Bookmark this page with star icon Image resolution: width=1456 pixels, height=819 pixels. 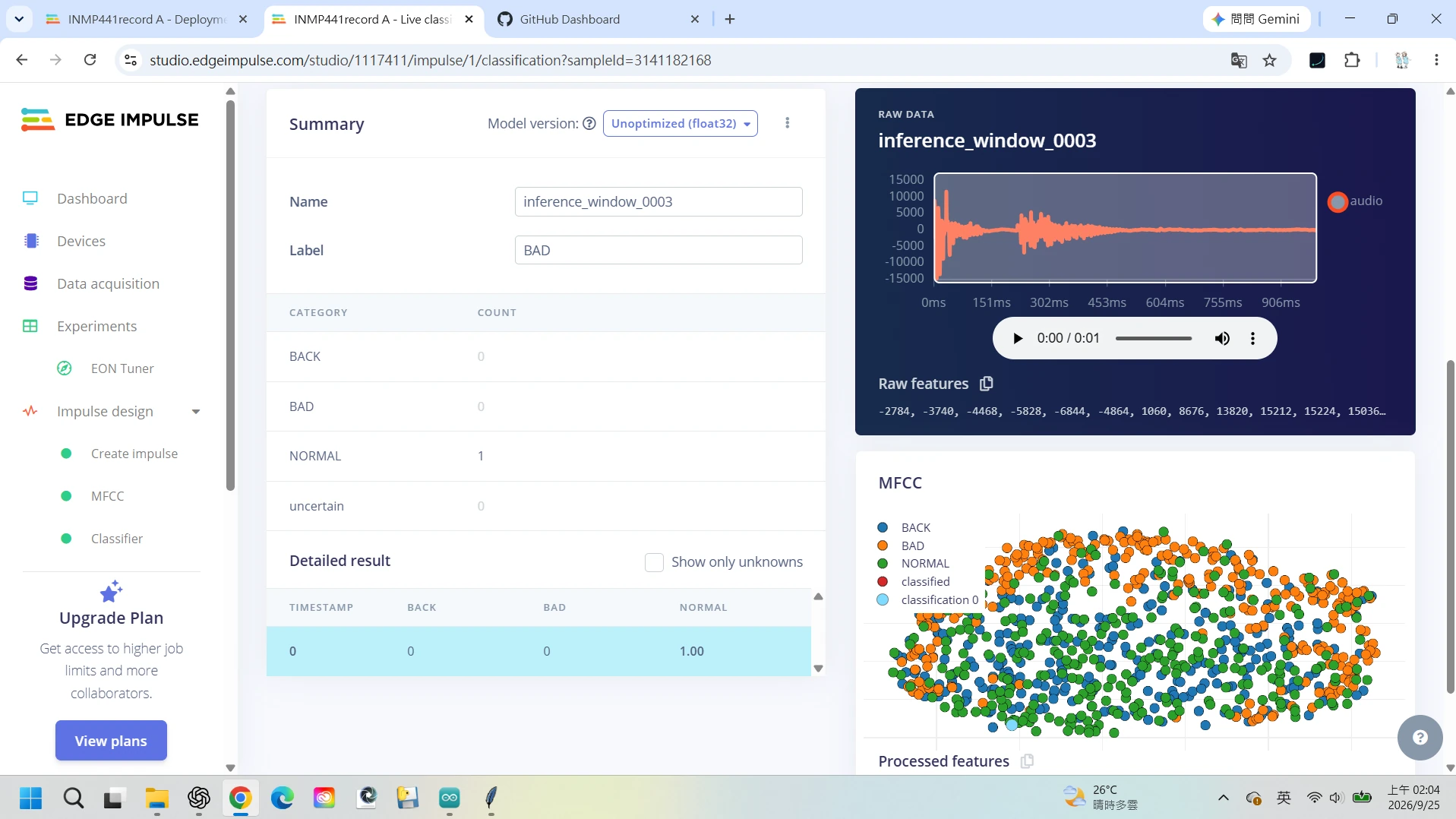pyautogui.click(x=1269, y=60)
